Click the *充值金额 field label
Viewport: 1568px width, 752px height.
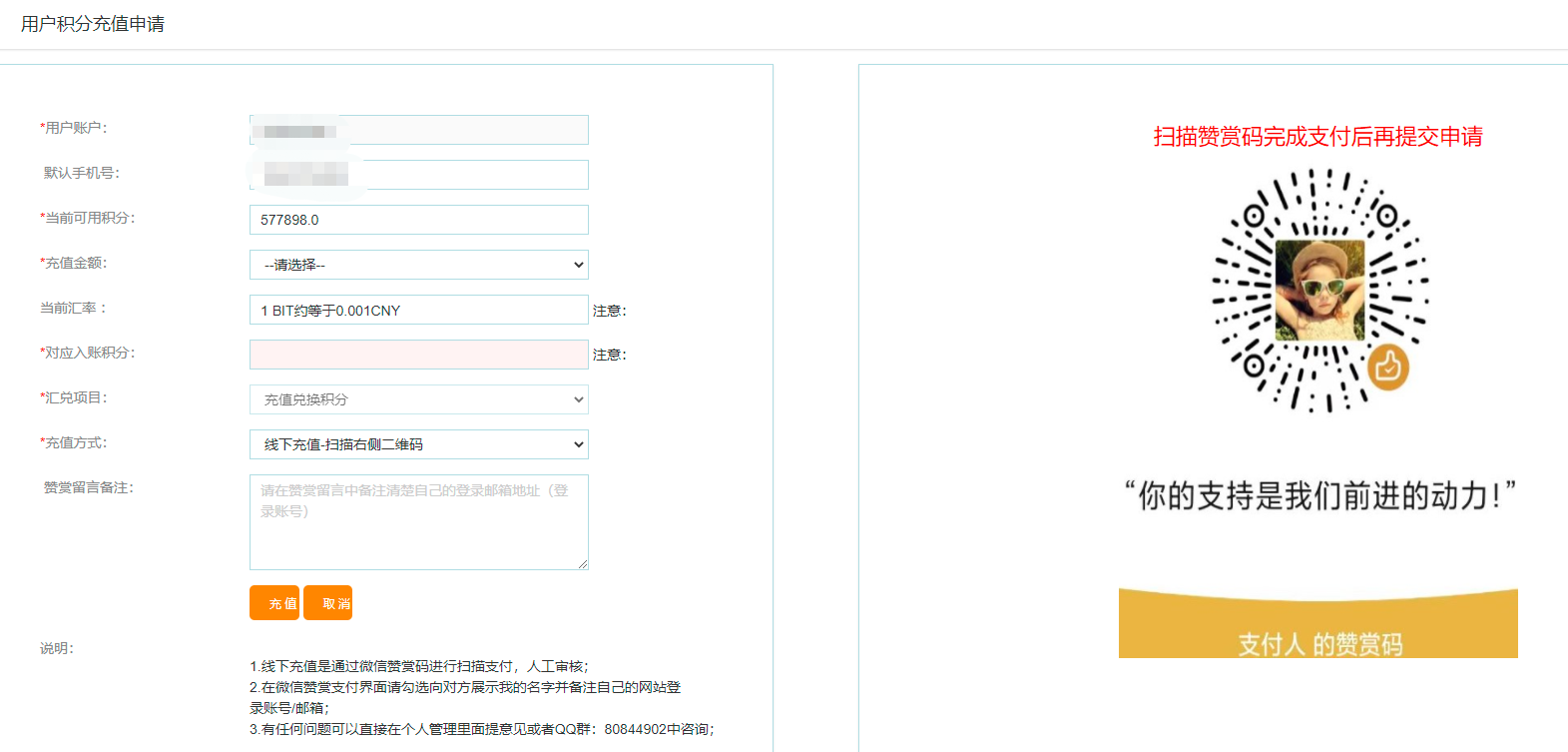[74, 263]
